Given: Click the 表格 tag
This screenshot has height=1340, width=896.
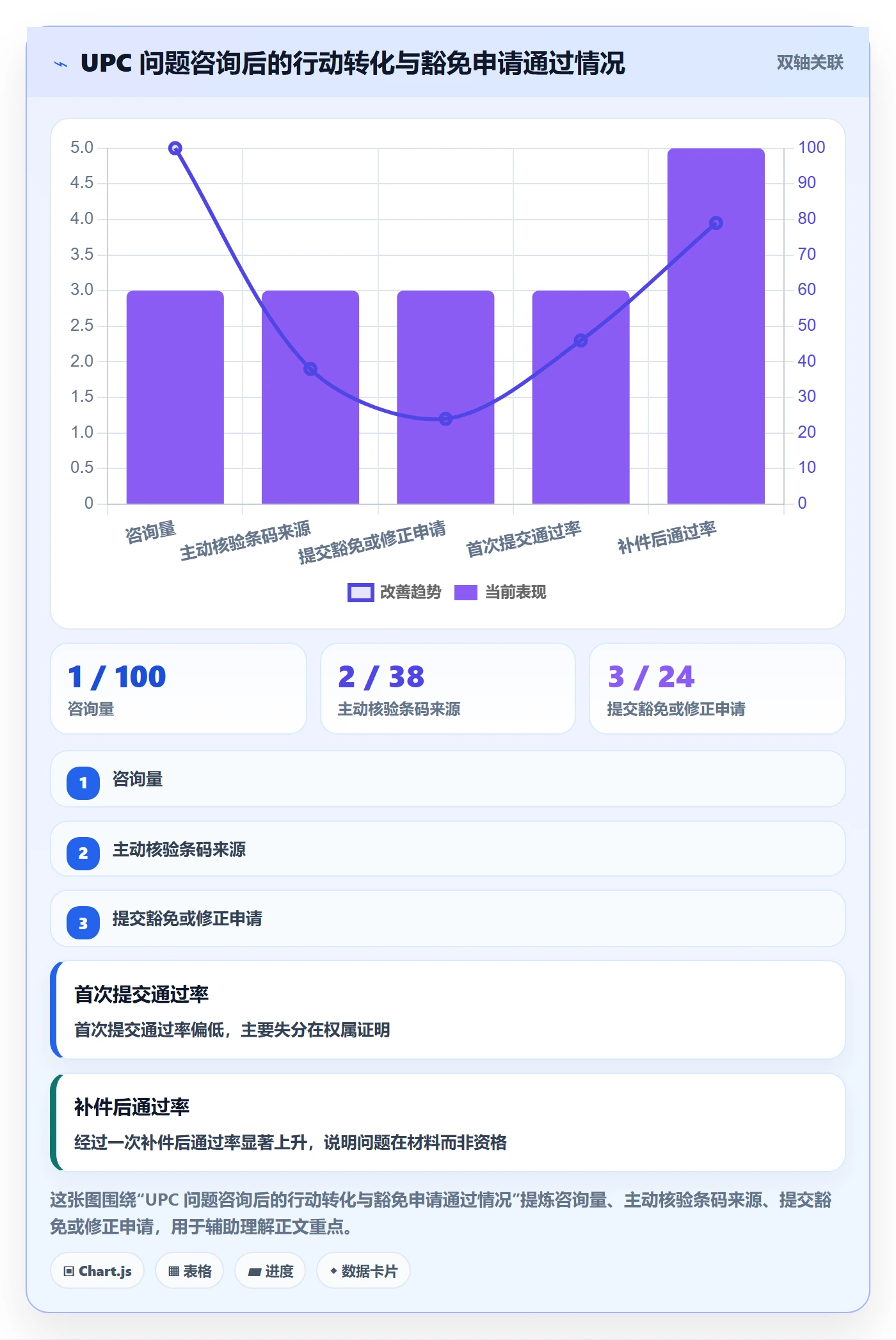Looking at the screenshot, I should 189,1271.
